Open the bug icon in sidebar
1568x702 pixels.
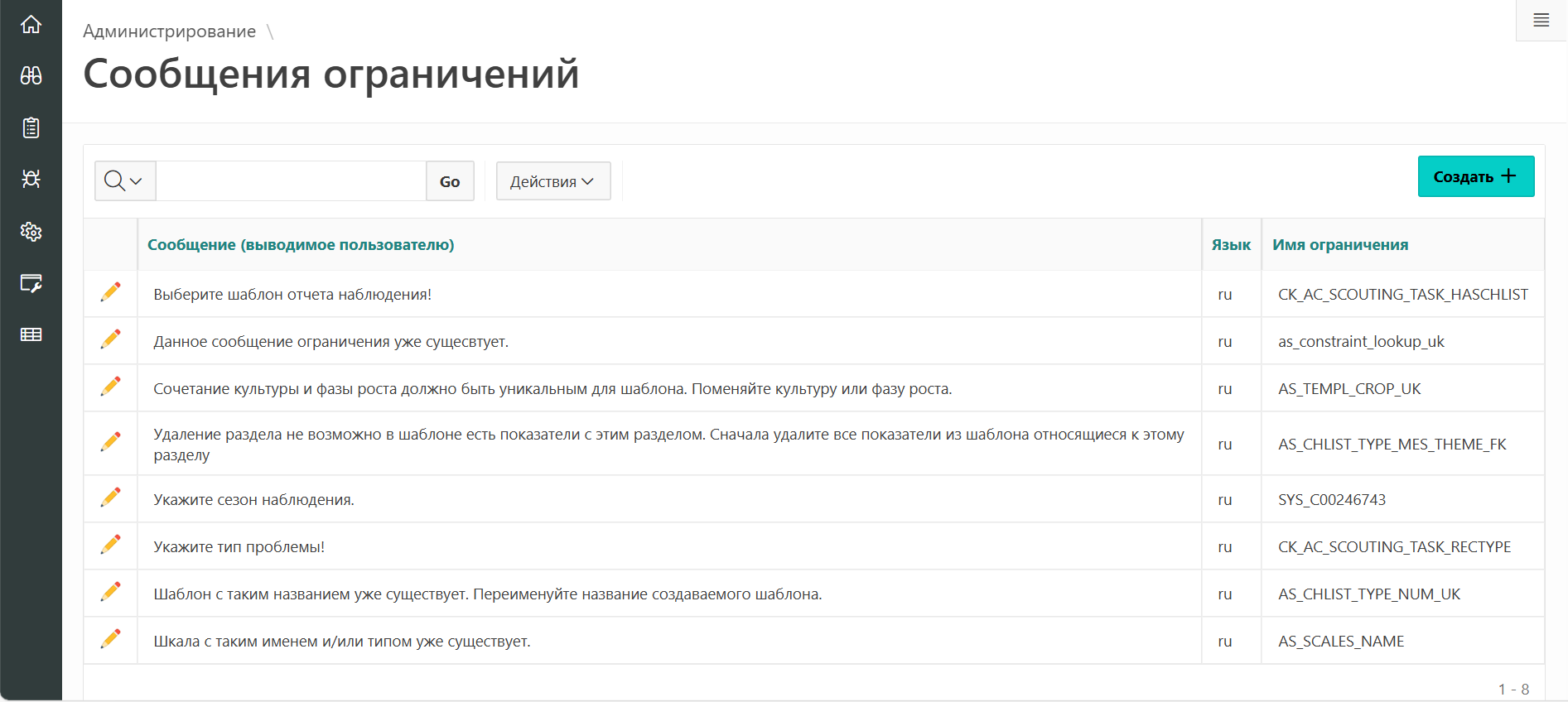(31, 179)
